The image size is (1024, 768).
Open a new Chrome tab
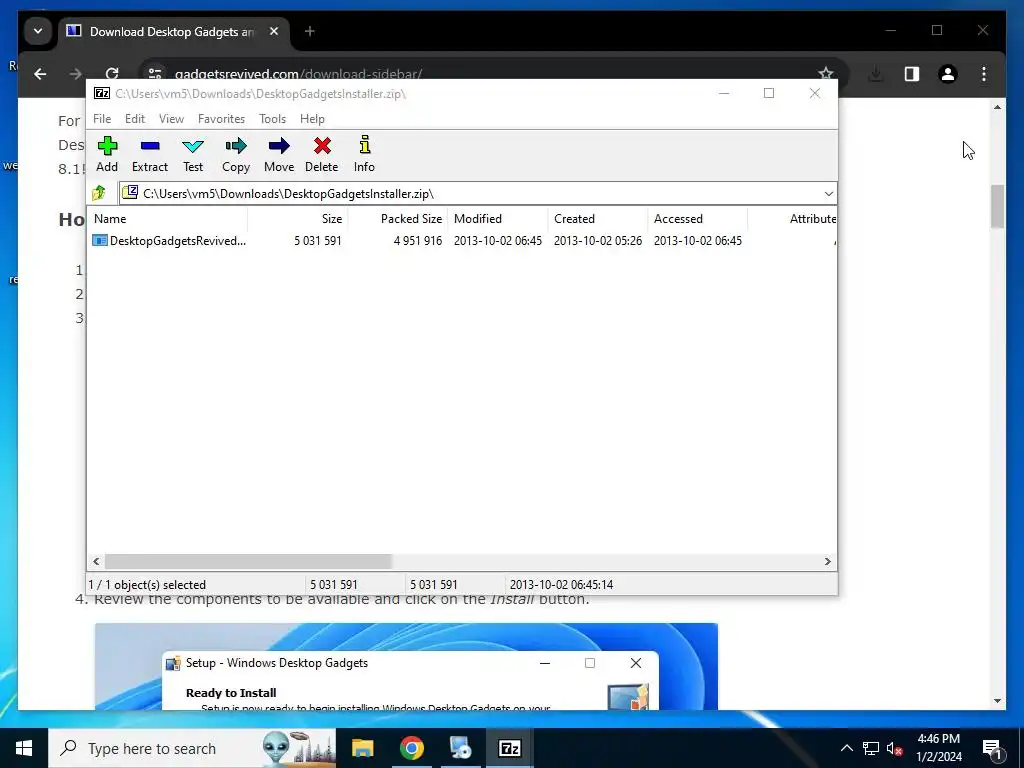(x=310, y=31)
